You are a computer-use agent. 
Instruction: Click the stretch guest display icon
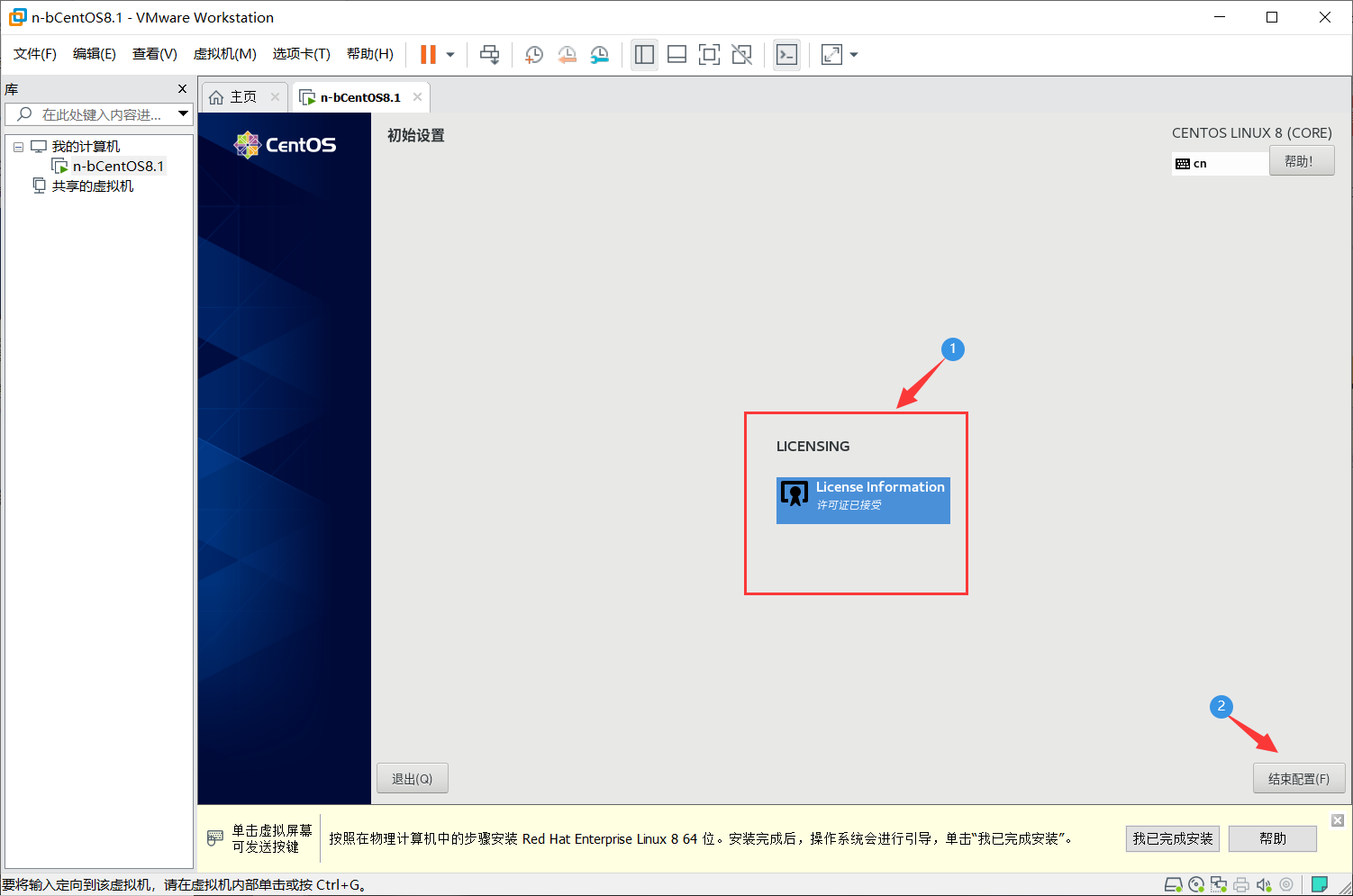click(x=831, y=55)
